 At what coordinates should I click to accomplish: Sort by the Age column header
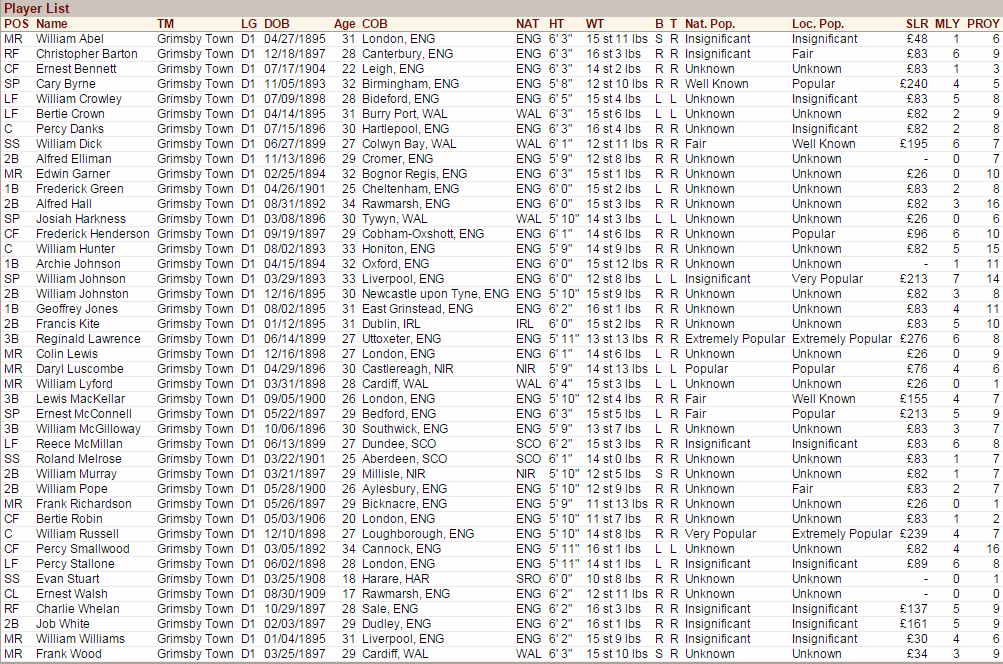tap(344, 24)
